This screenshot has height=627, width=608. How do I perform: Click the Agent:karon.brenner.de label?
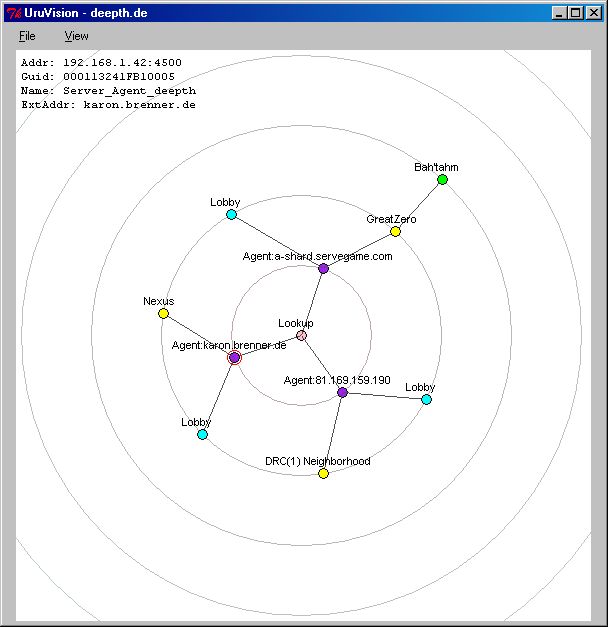pyautogui.click(x=229, y=345)
